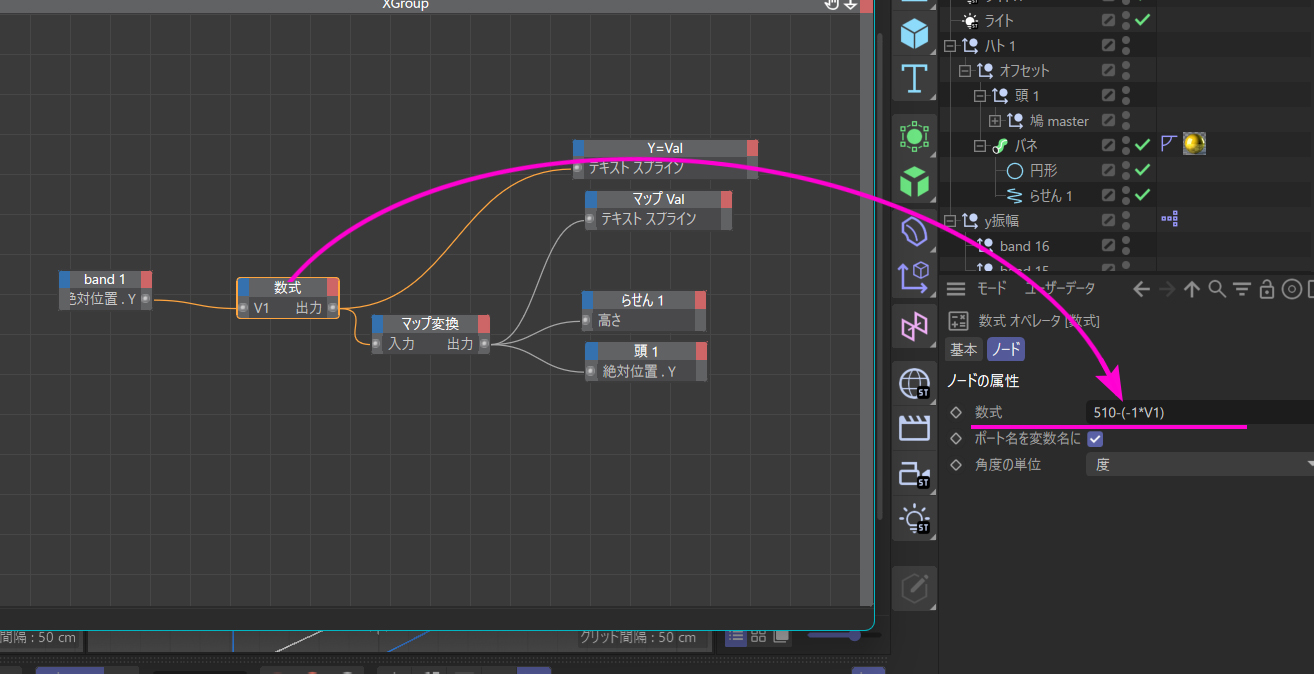Open the ユーザーデータ menu
The height and width of the screenshot is (674, 1314).
tap(1060, 289)
